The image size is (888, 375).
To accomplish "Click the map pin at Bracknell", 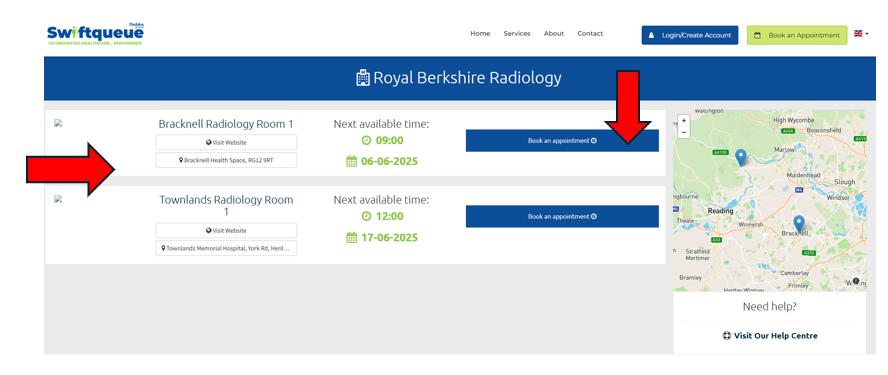I will [x=799, y=224].
